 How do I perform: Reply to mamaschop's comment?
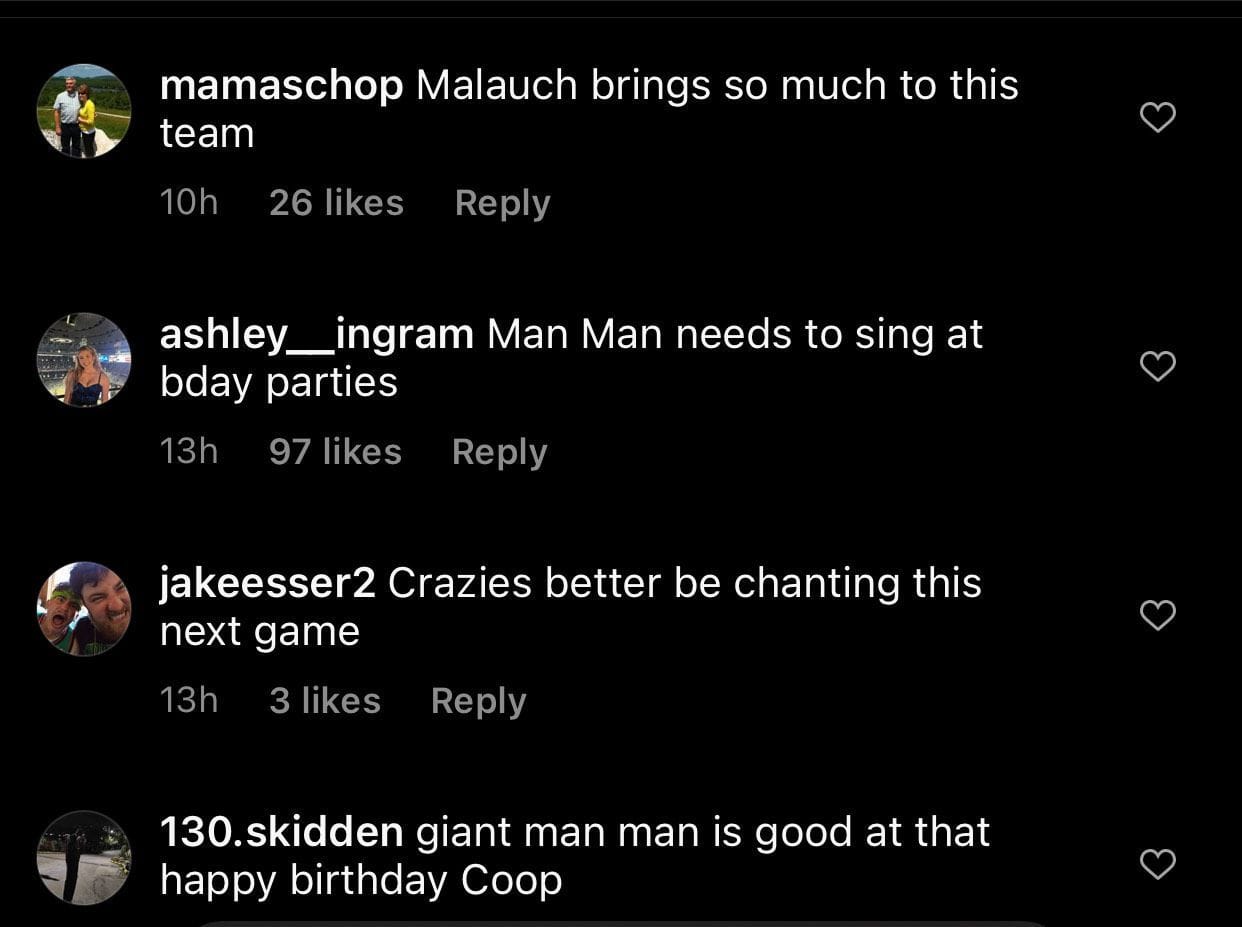pyautogui.click(x=502, y=203)
